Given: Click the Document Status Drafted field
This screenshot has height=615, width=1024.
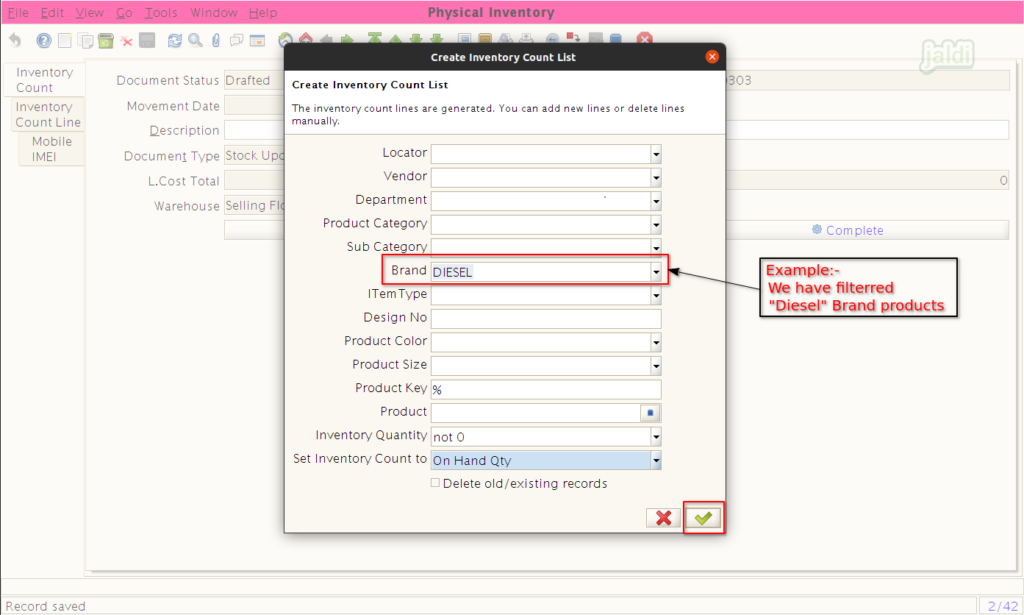Looking at the screenshot, I should coord(255,80).
